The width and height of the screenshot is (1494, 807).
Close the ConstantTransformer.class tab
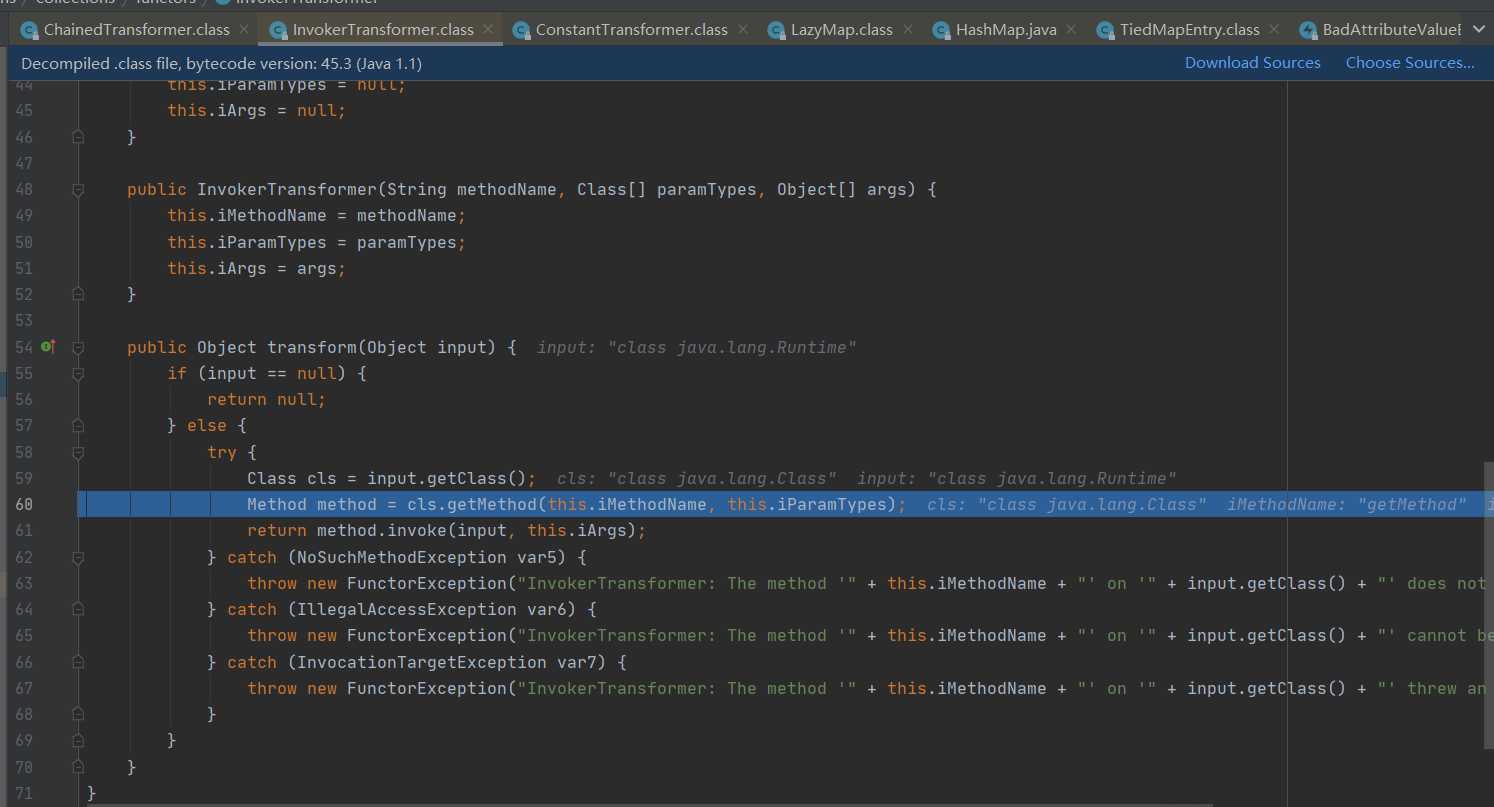(742, 30)
